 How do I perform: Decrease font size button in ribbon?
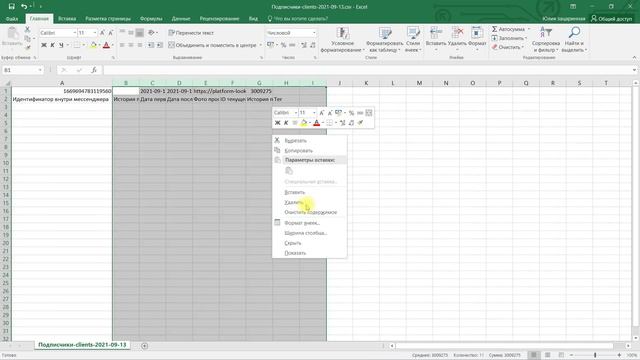tap(111, 33)
